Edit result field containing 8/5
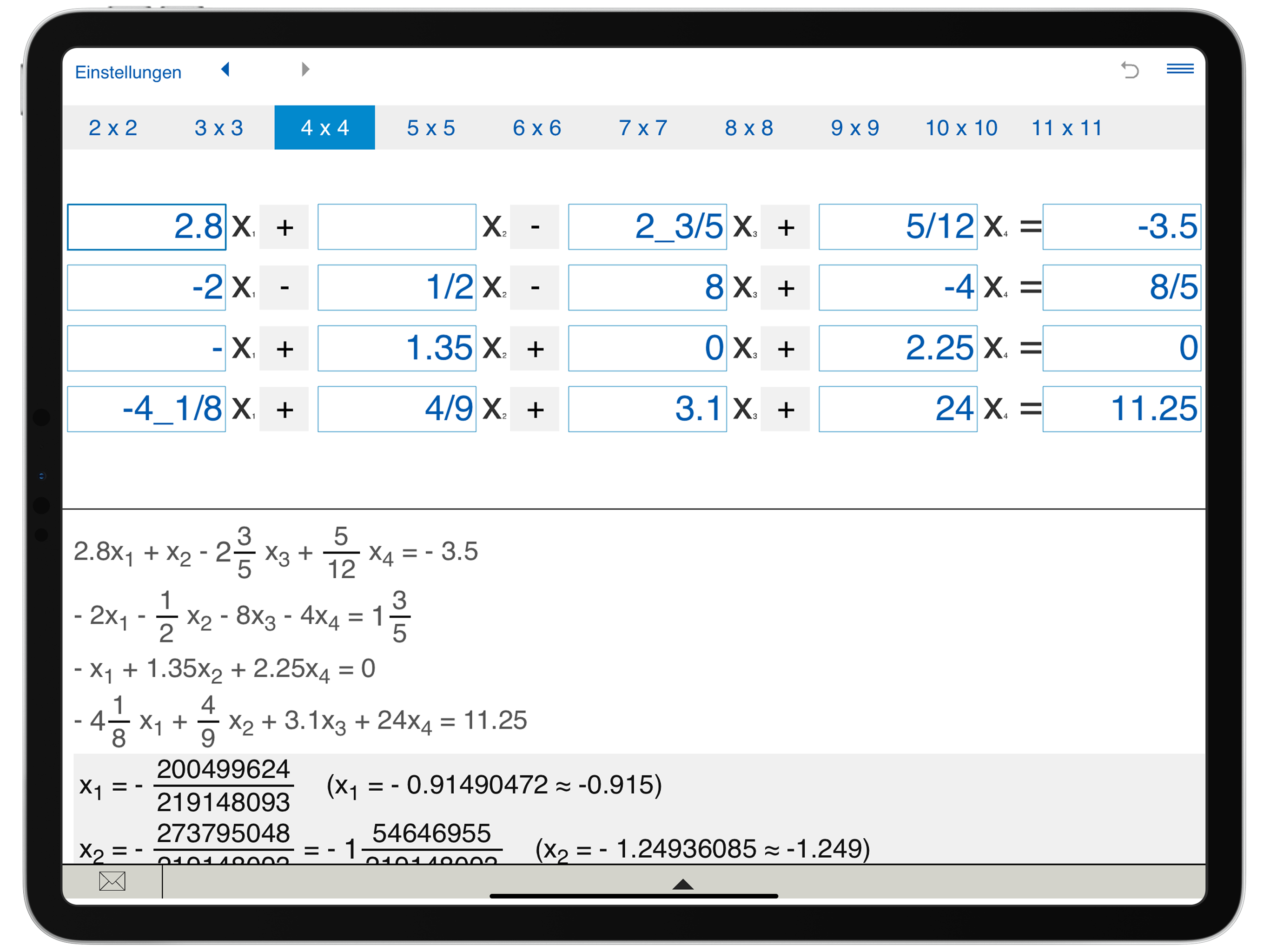 point(1122,288)
